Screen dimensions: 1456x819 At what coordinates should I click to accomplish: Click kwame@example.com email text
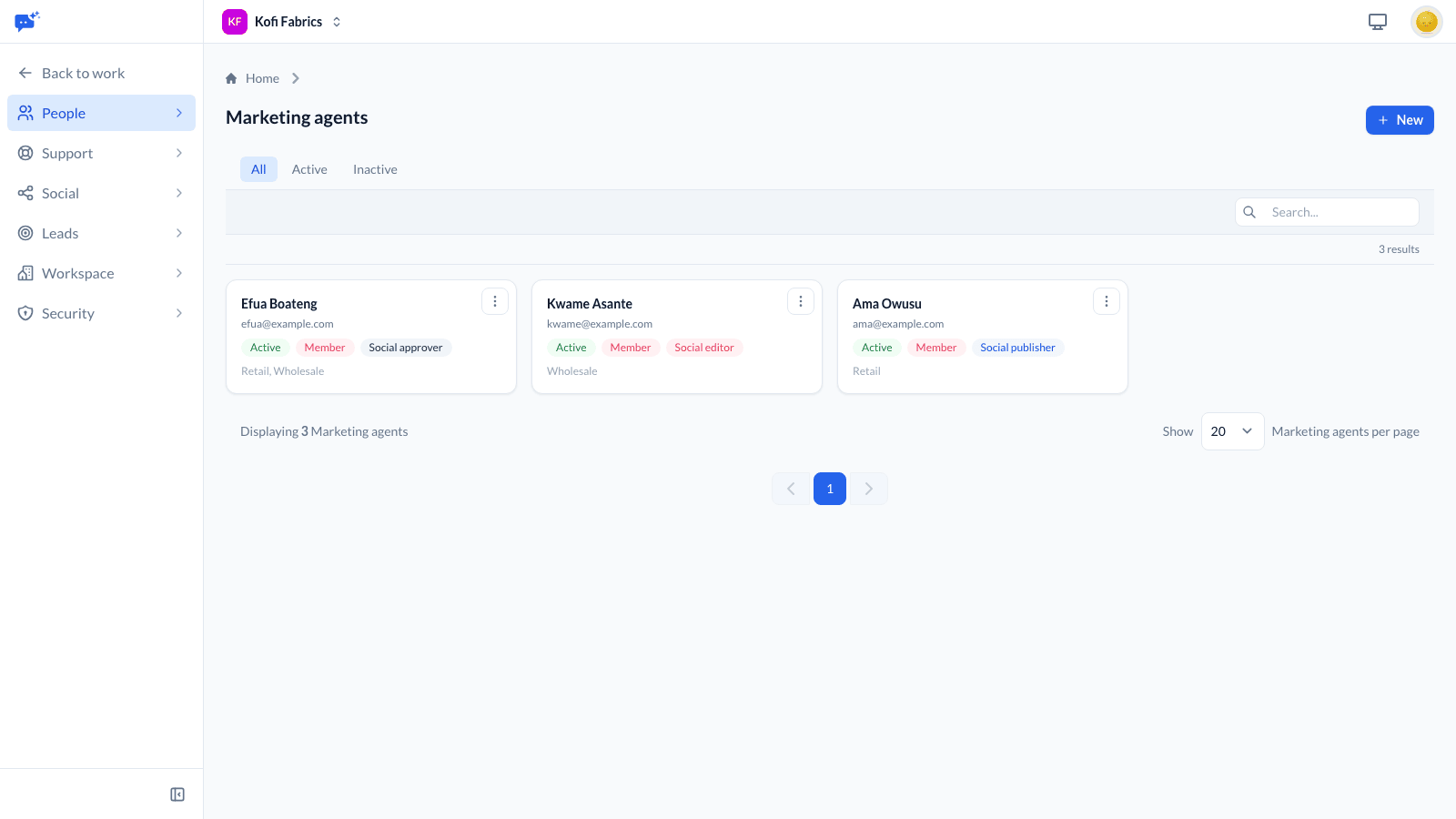600,324
